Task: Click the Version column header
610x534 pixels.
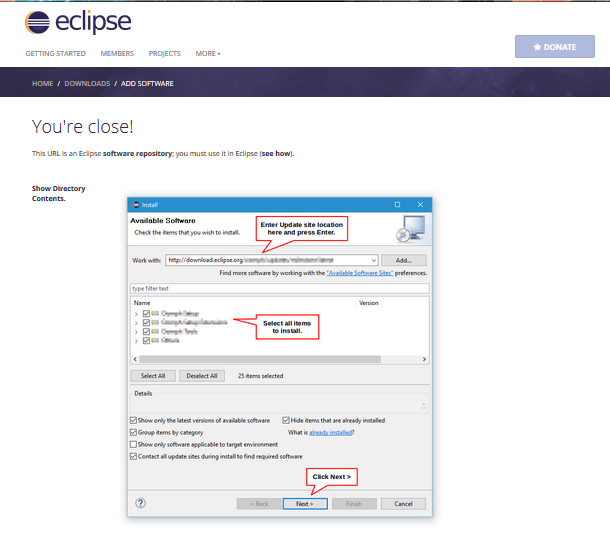Action: (368, 303)
